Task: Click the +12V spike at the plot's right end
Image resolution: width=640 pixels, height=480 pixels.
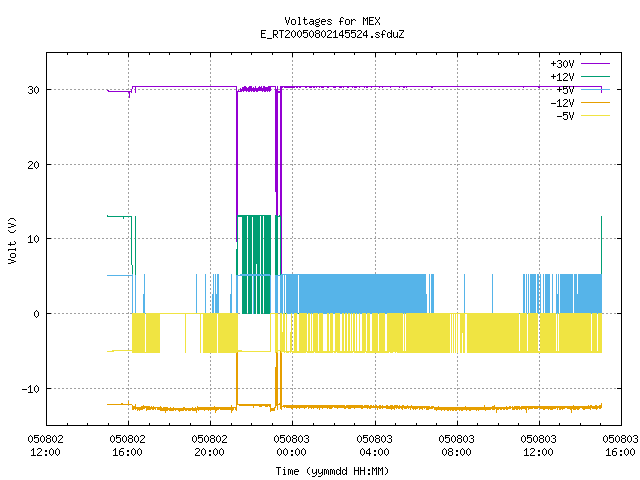Action: (x=601, y=245)
